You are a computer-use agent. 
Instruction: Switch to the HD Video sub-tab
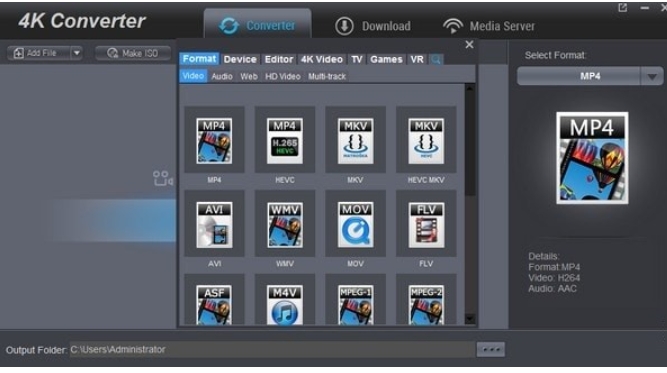coord(283,77)
